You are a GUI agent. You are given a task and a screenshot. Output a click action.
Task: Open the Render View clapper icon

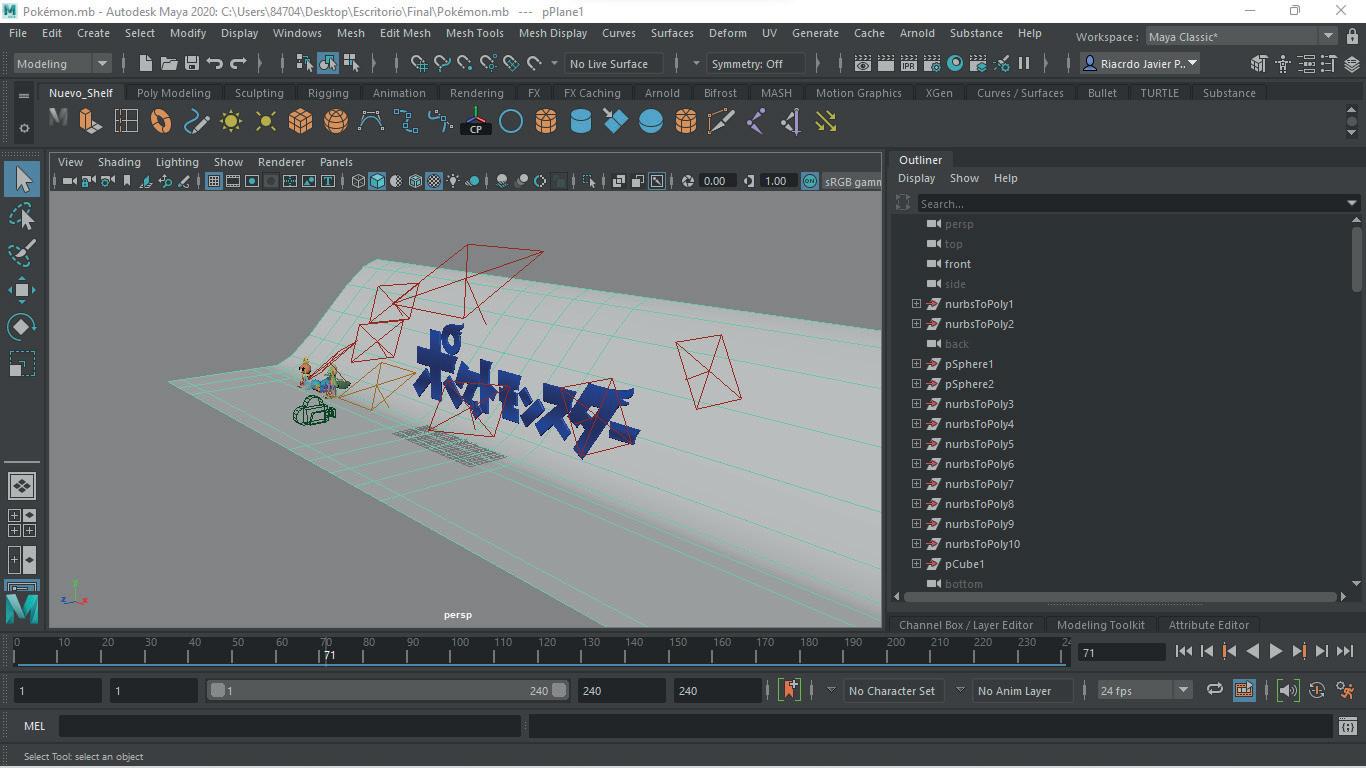click(863, 63)
